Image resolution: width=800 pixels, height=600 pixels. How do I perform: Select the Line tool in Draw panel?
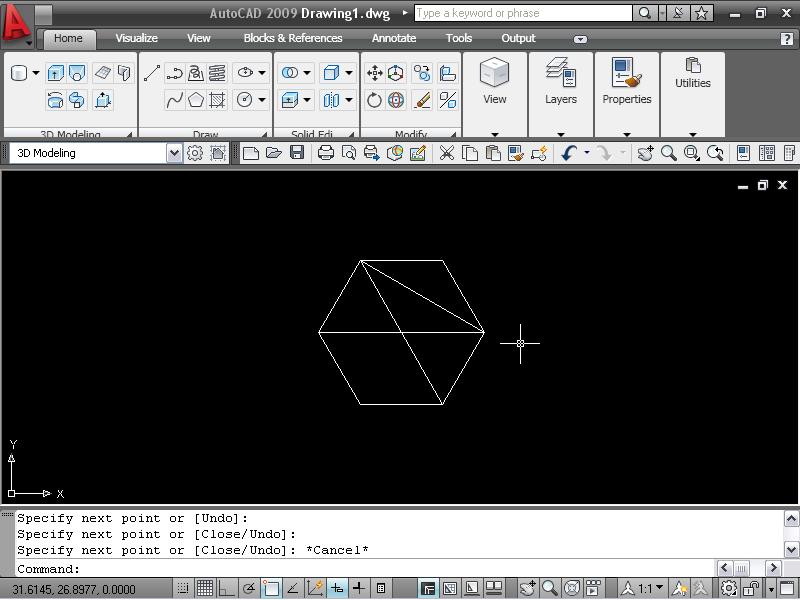tap(152, 73)
